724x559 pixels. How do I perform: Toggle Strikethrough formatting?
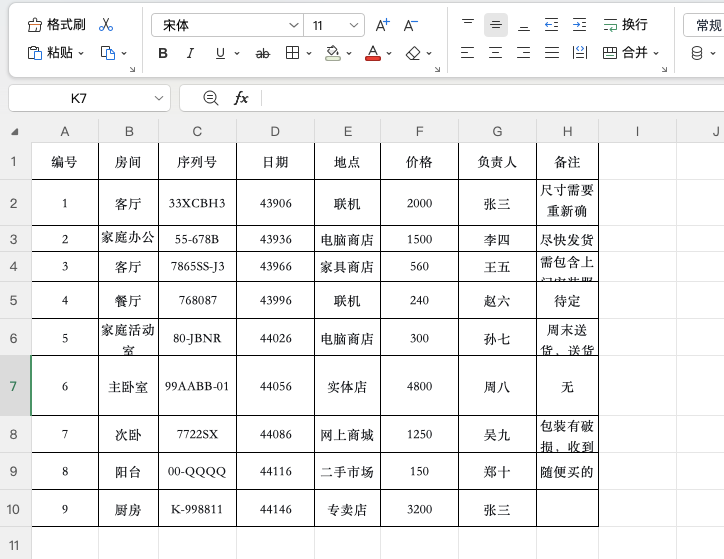pos(263,54)
